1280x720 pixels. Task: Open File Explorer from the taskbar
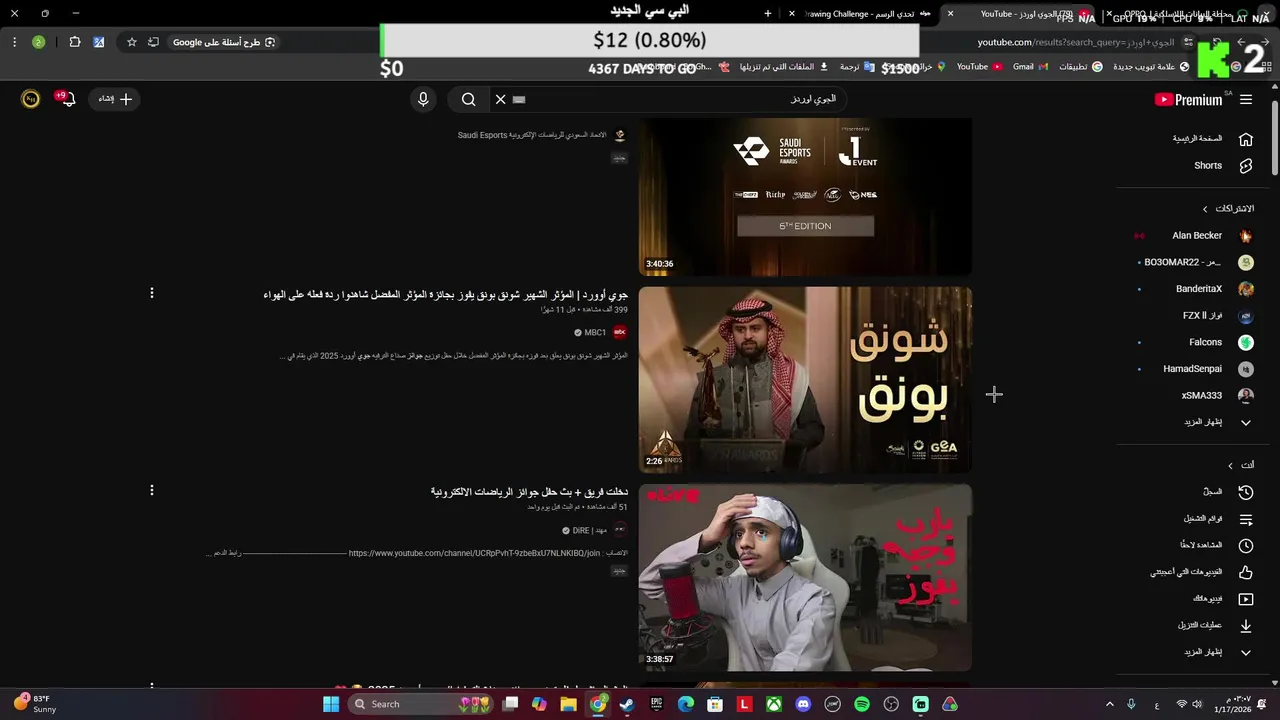568,704
